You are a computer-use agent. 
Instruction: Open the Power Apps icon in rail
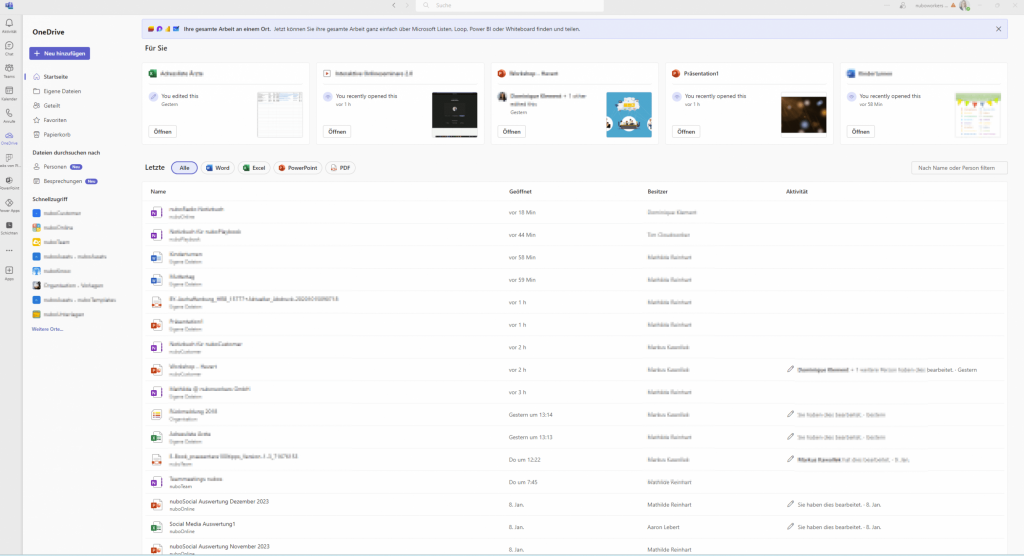click(x=9, y=204)
